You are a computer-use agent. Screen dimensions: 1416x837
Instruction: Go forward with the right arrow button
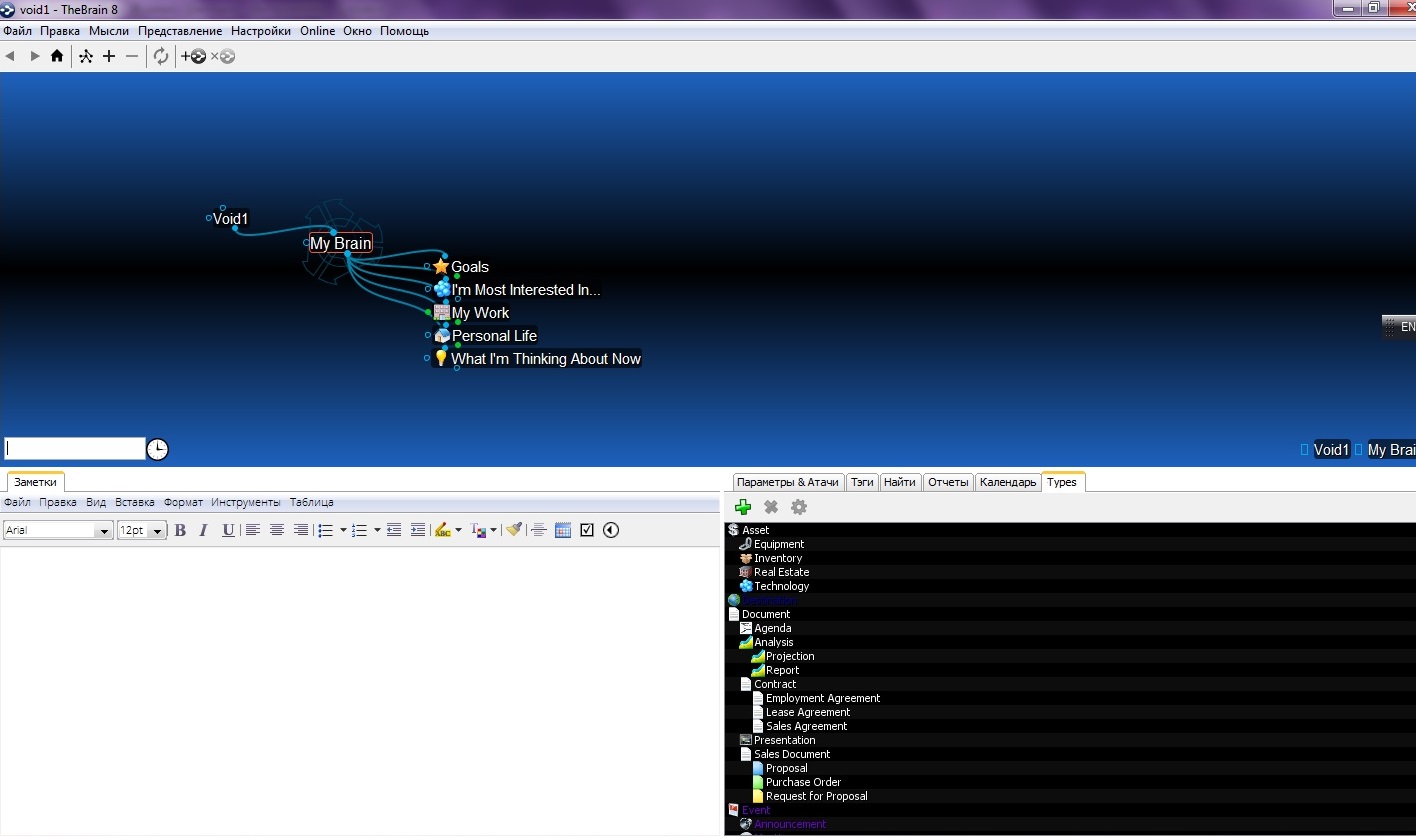35,56
